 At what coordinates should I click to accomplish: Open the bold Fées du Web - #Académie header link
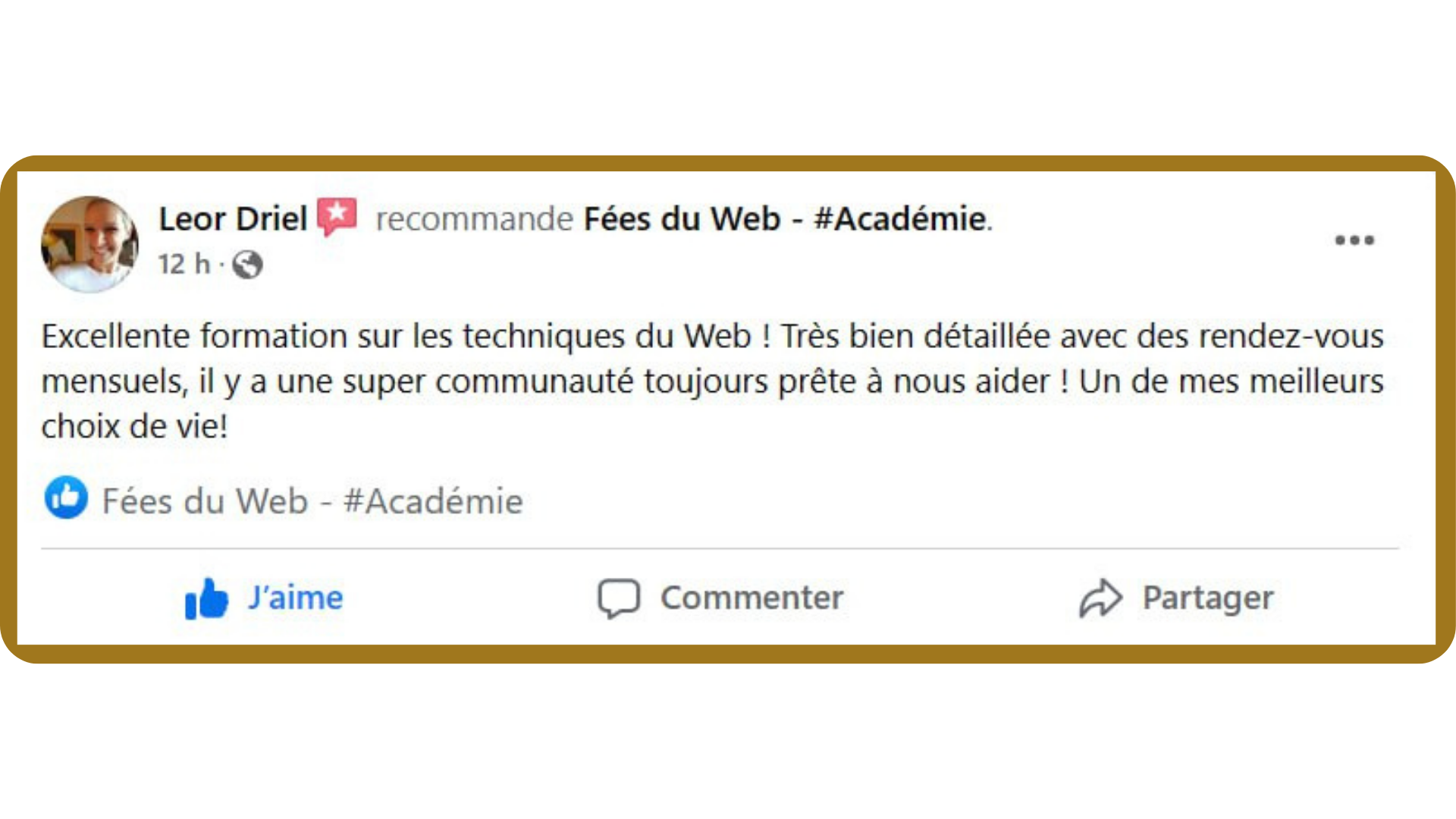pos(786,219)
